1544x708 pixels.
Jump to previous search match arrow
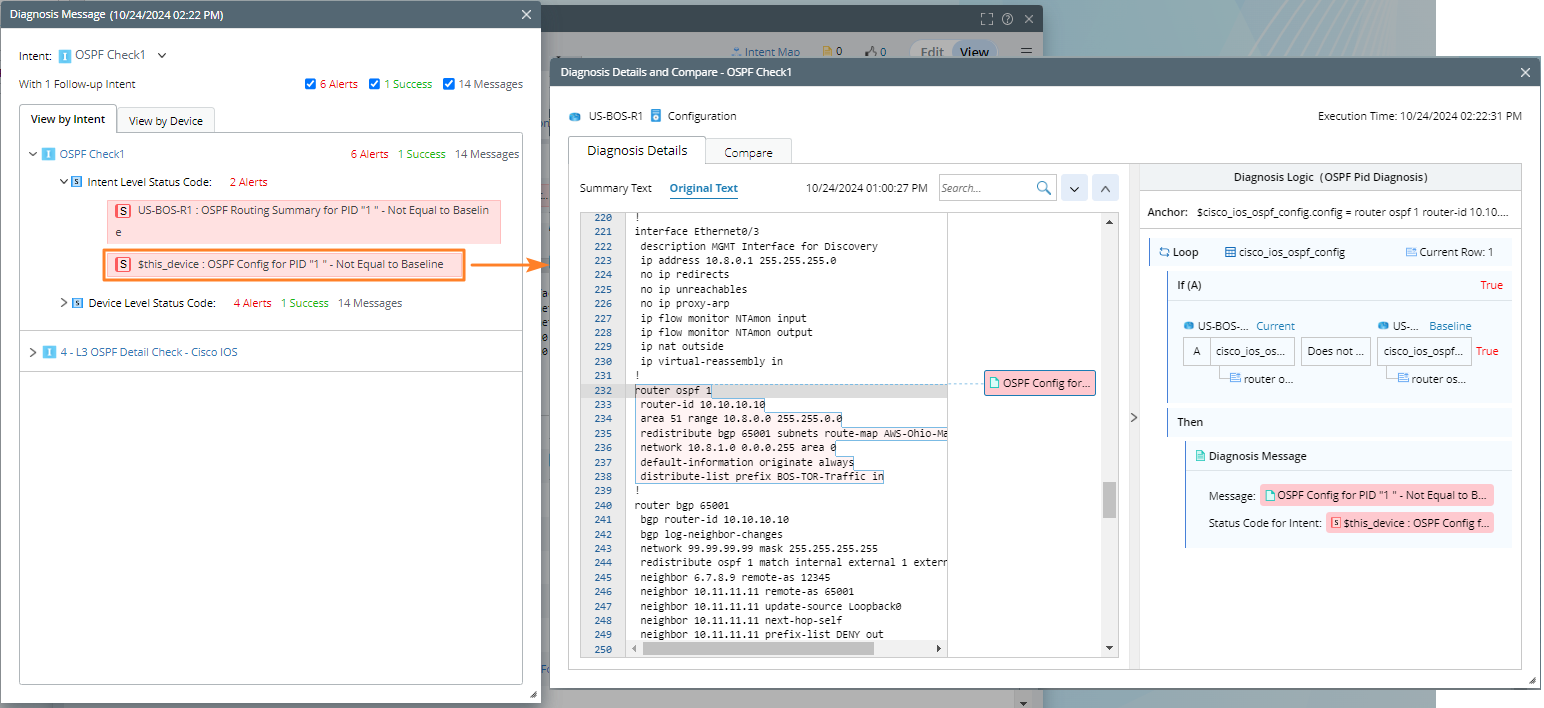[x=1104, y=188]
